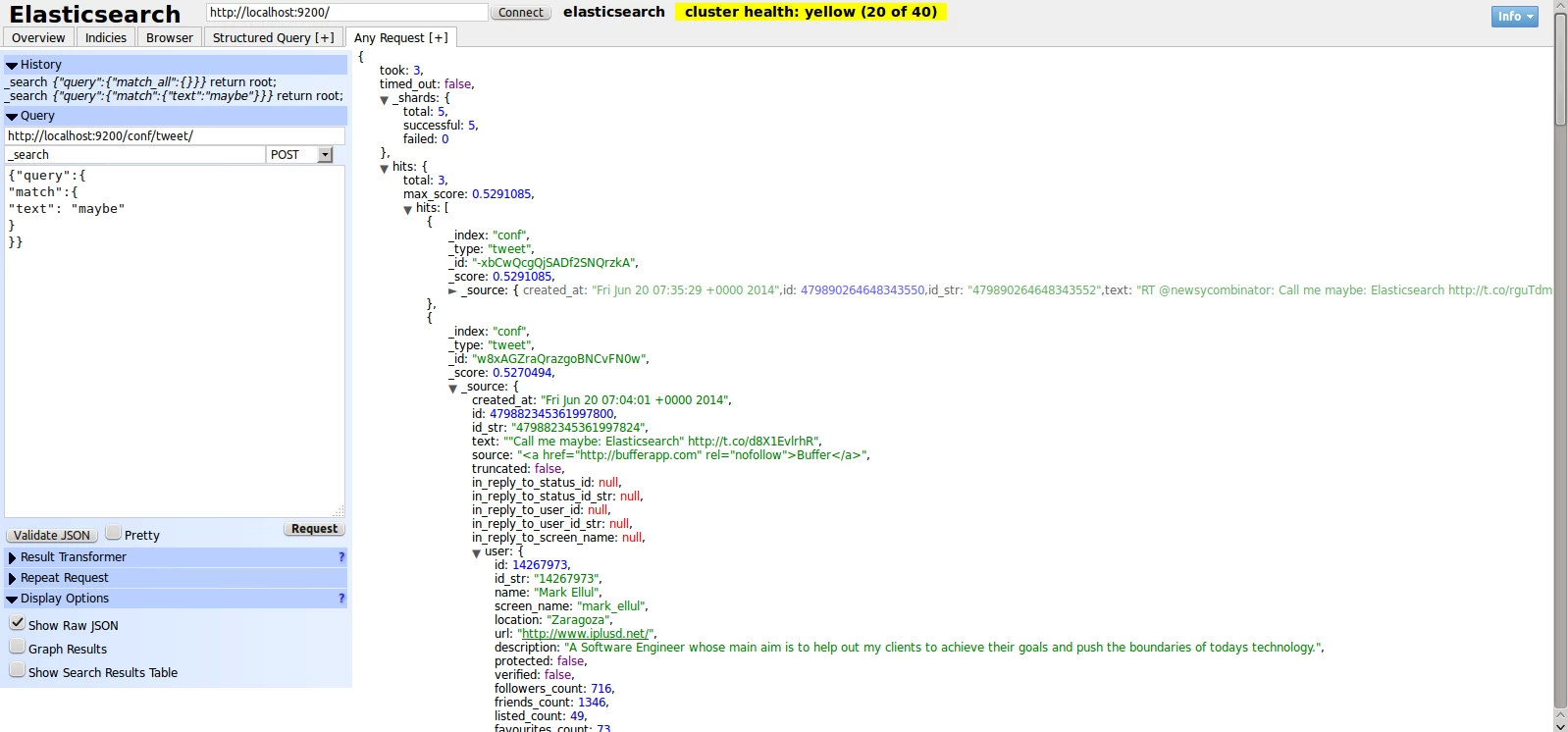Expand the first result's _source node
This screenshot has height=732, width=1568.
coord(452,290)
